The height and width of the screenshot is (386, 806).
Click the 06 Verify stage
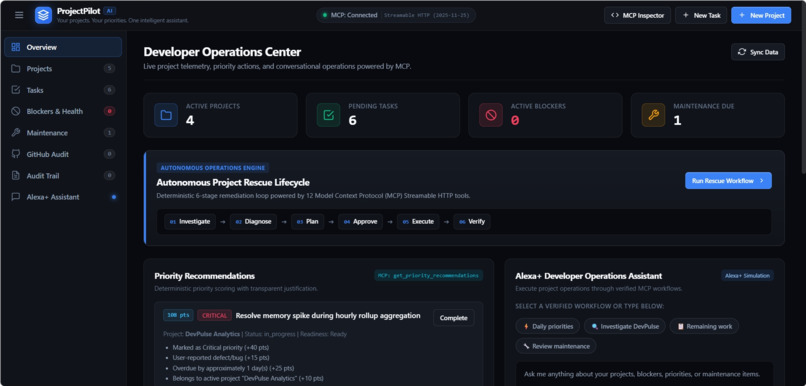[472, 222]
